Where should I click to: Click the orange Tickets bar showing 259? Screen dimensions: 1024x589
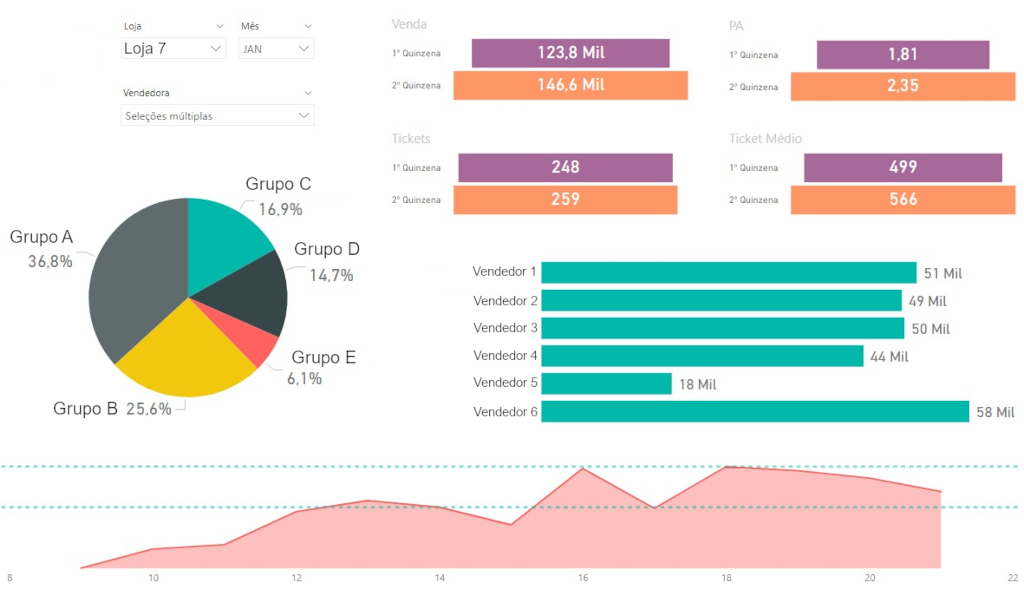pyautogui.click(x=565, y=200)
